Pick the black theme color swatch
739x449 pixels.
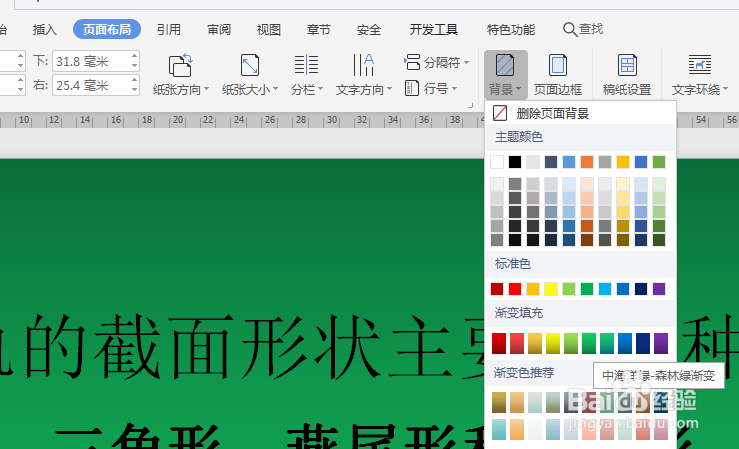[515, 162]
